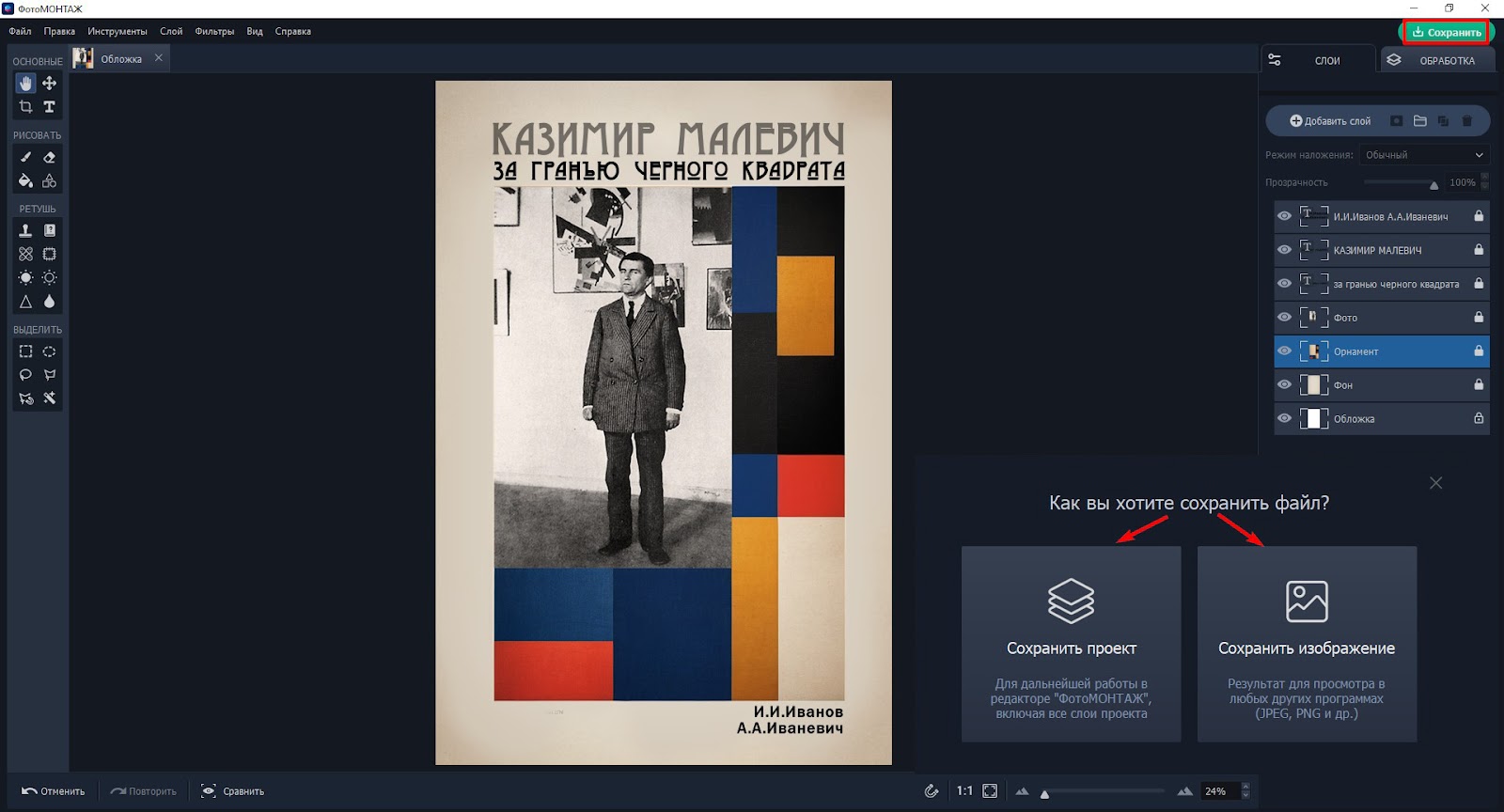Click the Сравнить compare button
The image size is (1504, 812).
click(x=232, y=791)
